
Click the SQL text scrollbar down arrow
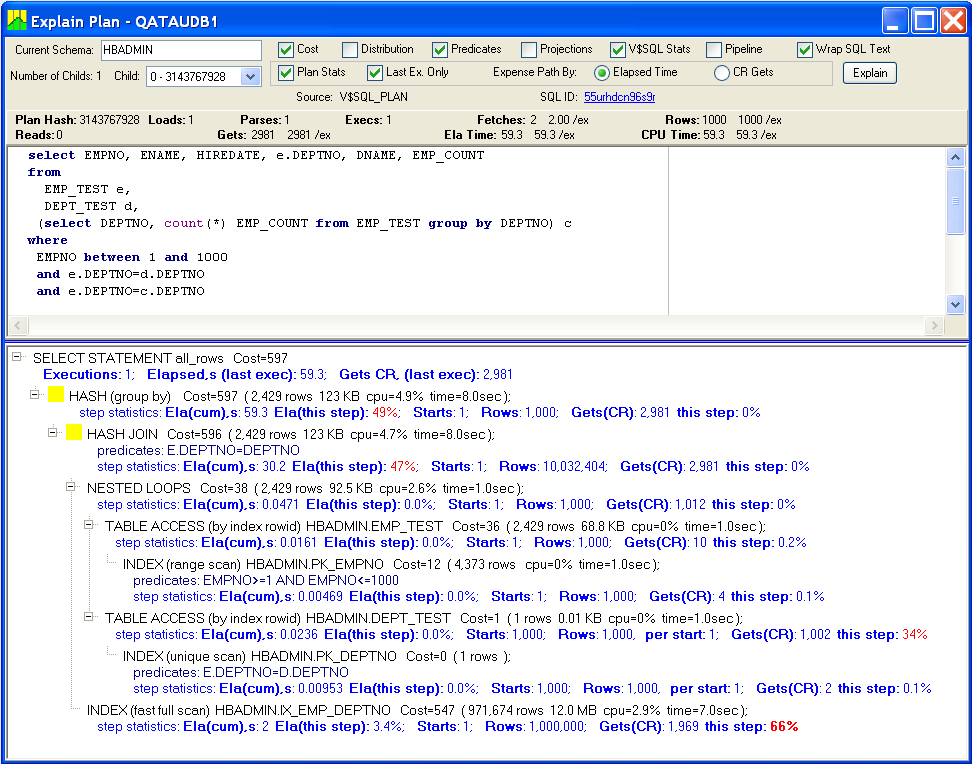pyautogui.click(x=955, y=304)
